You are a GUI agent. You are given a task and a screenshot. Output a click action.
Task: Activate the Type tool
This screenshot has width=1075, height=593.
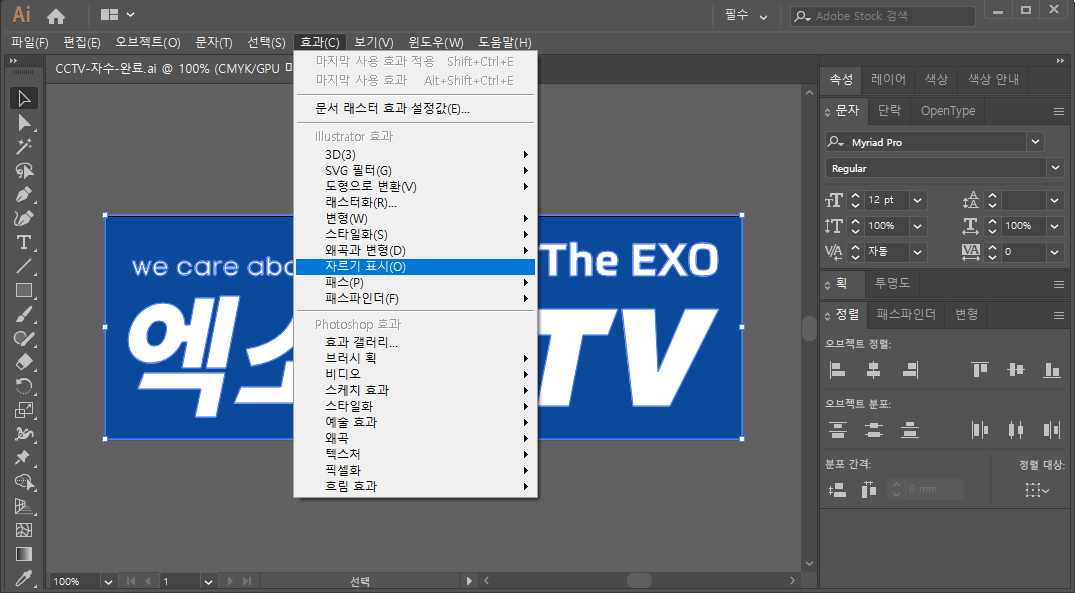click(24, 242)
